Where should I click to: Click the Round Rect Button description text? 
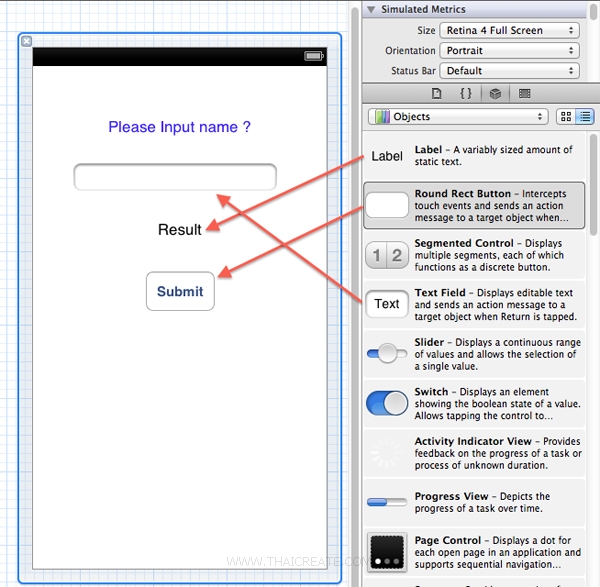click(491, 205)
